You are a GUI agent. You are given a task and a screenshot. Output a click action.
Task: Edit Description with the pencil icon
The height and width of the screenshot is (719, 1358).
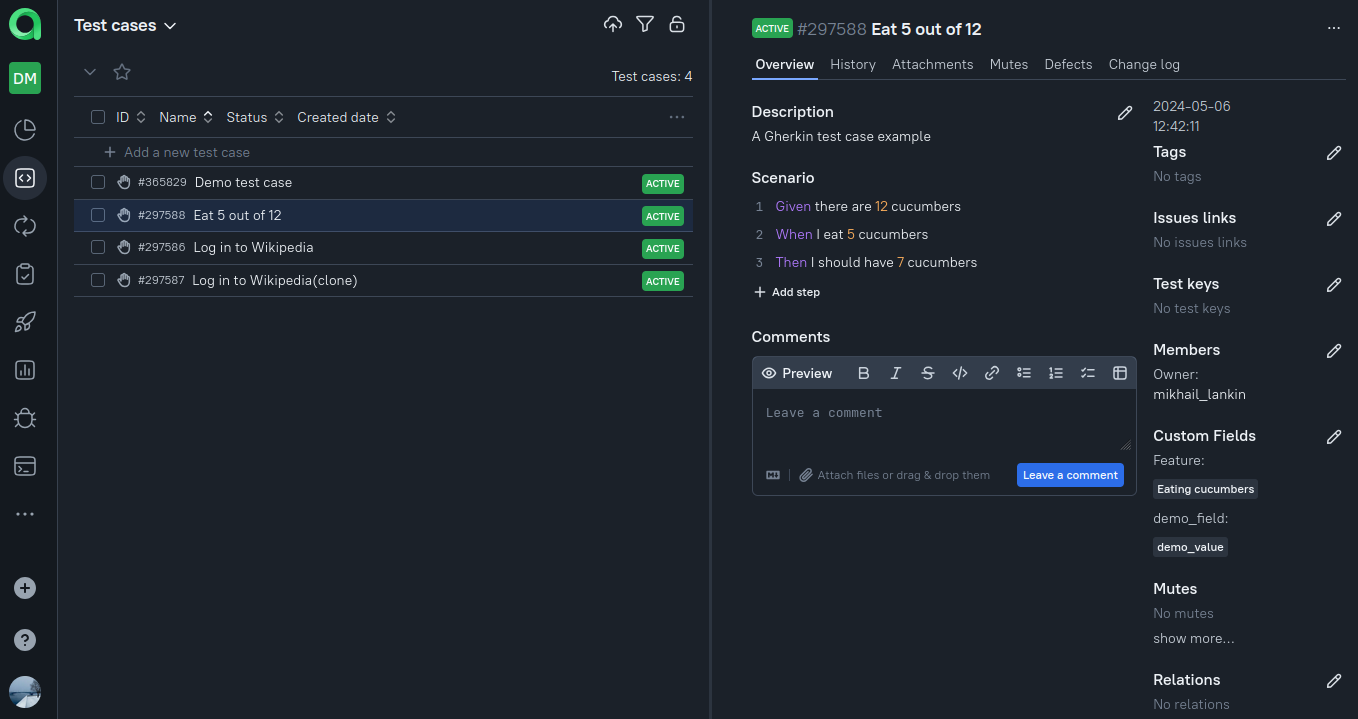pyautogui.click(x=1125, y=113)
